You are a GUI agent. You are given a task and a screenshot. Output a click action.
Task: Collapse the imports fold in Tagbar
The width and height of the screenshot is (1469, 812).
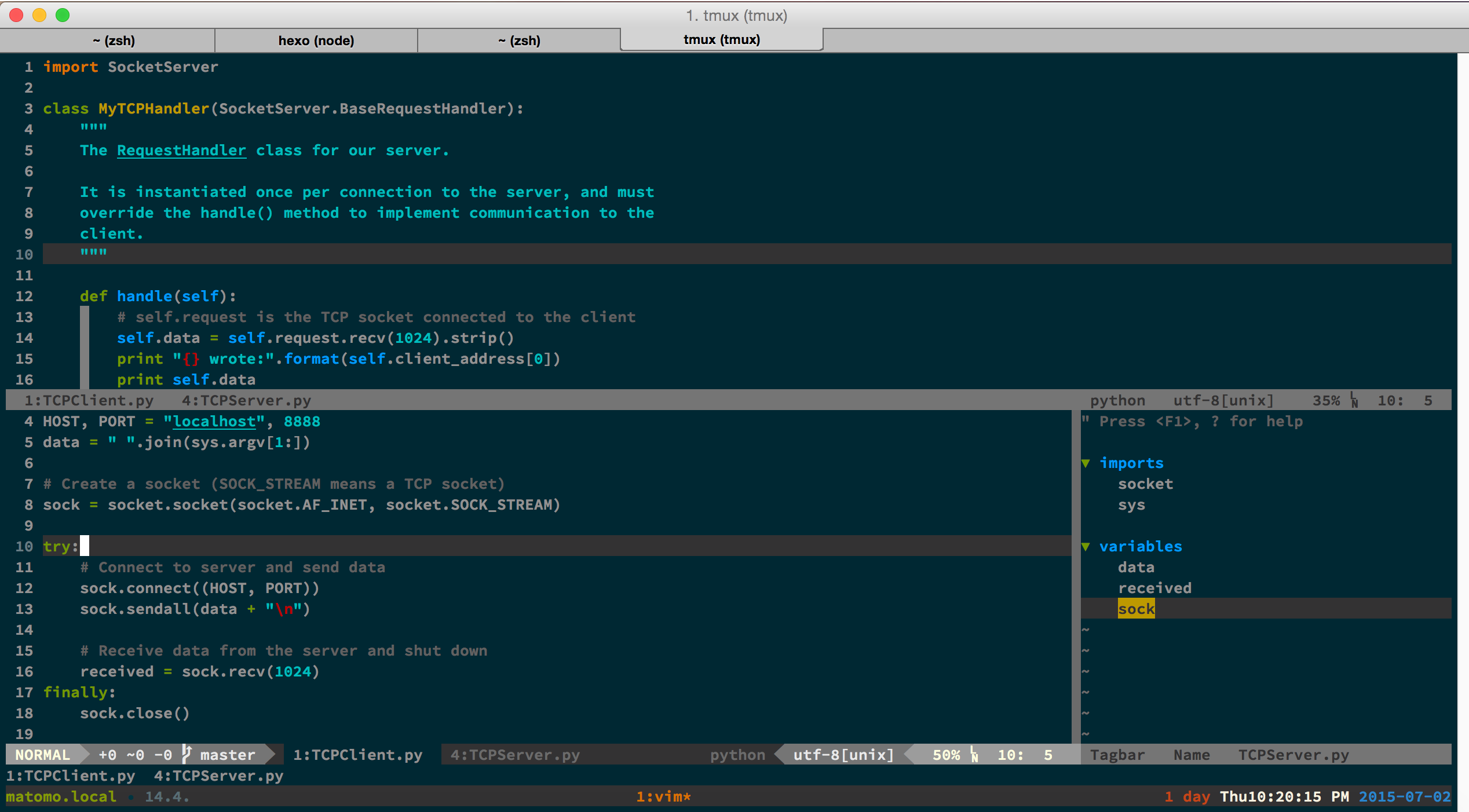click(1086, 463)
